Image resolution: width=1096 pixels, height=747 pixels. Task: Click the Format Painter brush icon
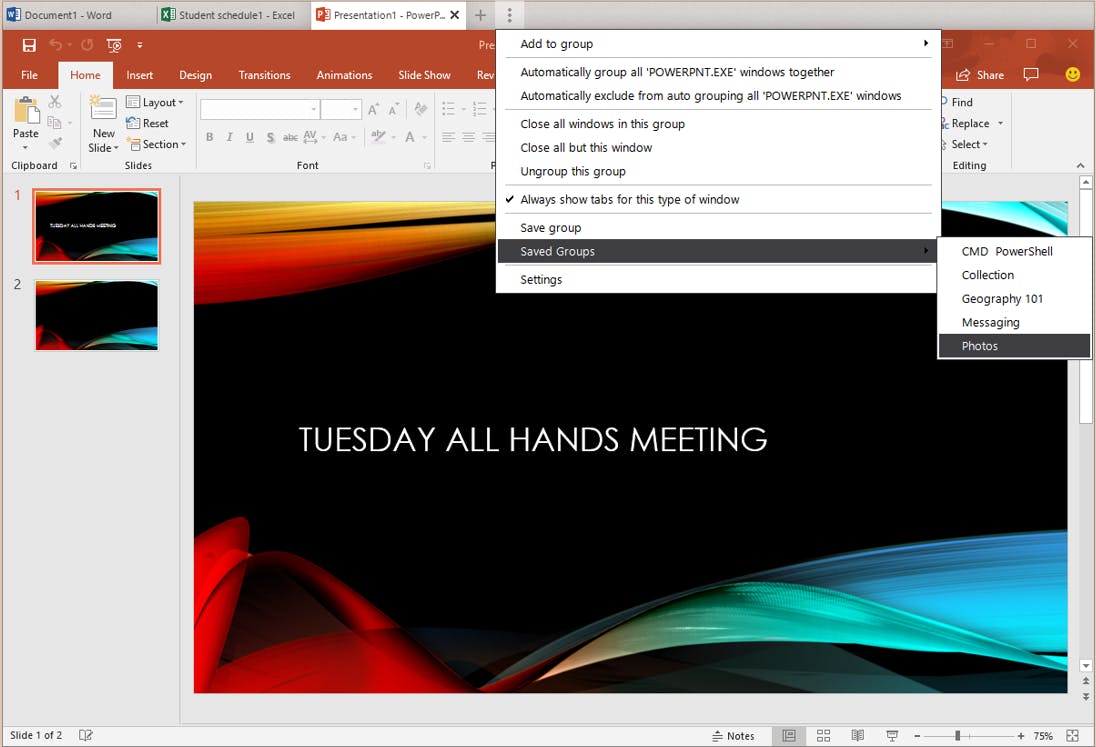pyautogui.click(x=55, y=143)
